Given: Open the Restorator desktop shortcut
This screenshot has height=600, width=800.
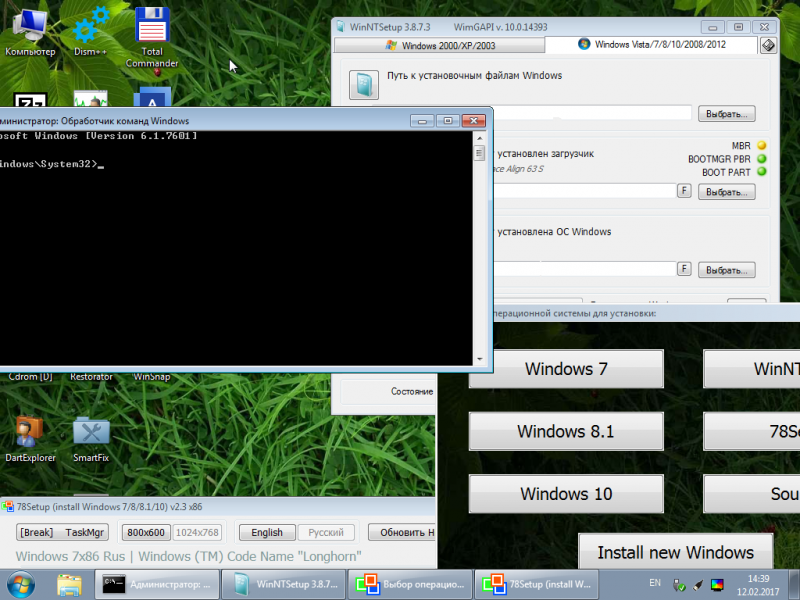Looking at the screenshot, I should point(91,377).
